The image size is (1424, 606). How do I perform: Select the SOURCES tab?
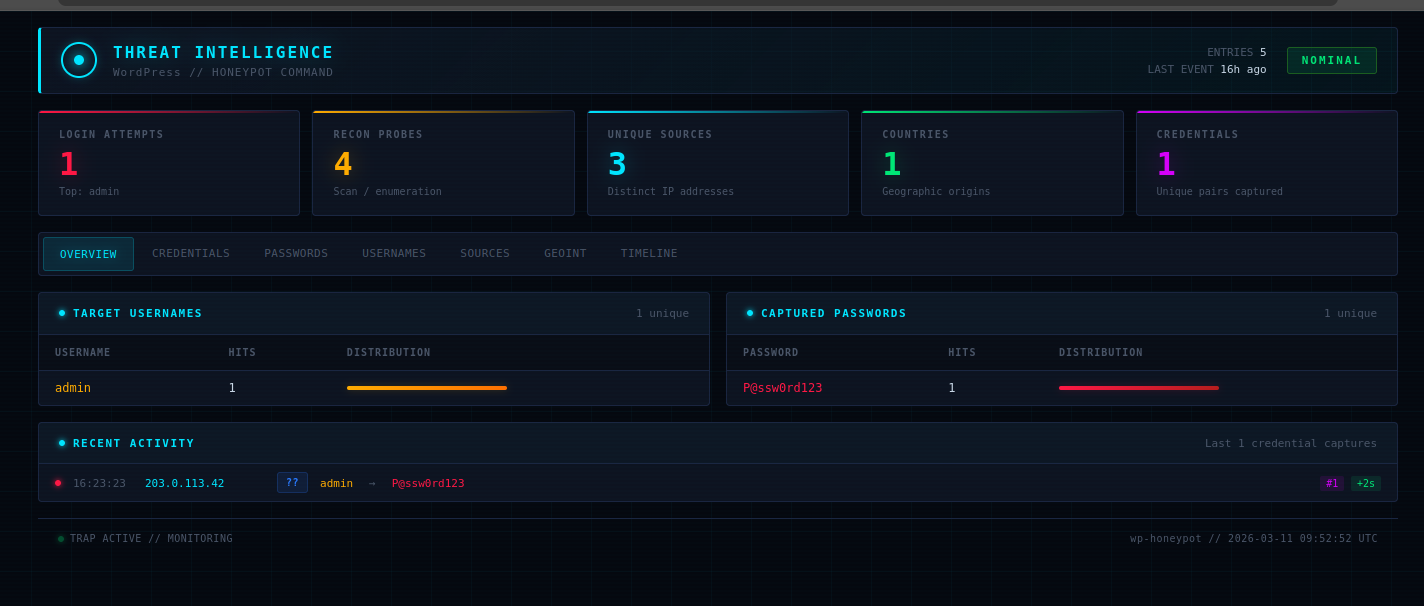(485, 253)
